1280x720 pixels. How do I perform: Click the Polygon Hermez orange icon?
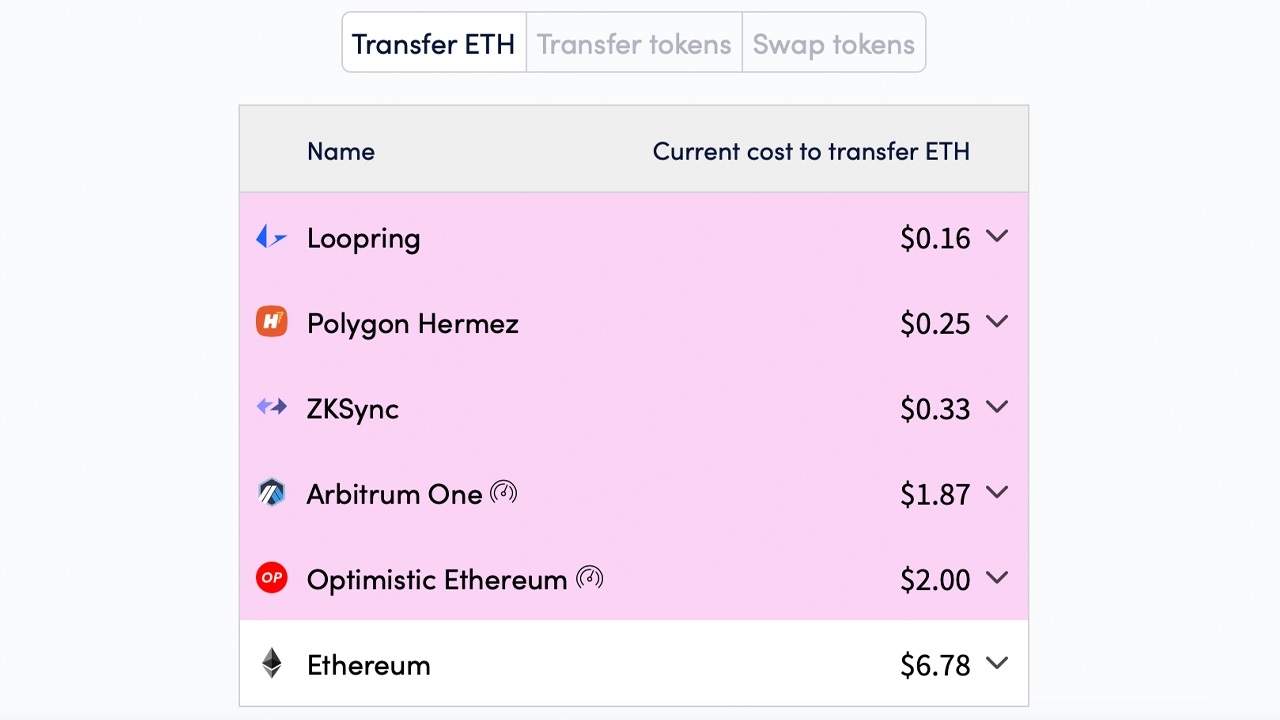pyautogui.click(x=271, y=322)
